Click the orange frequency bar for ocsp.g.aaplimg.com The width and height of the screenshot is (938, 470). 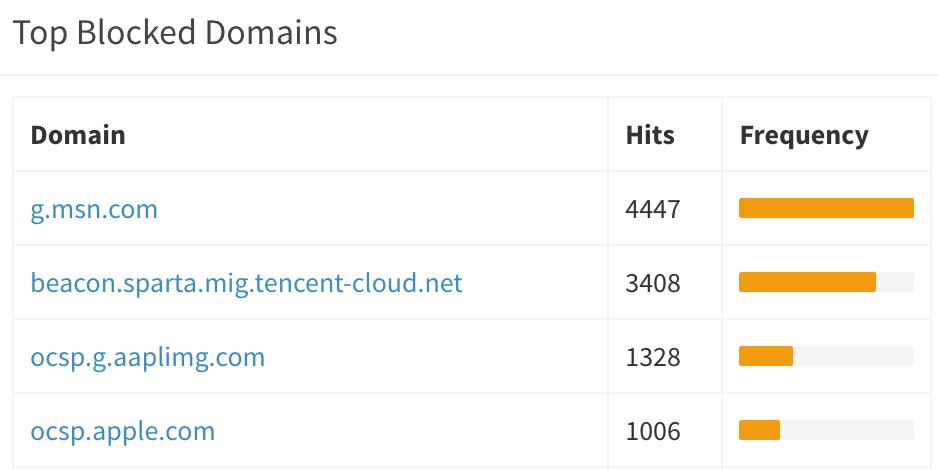point(765,356)
